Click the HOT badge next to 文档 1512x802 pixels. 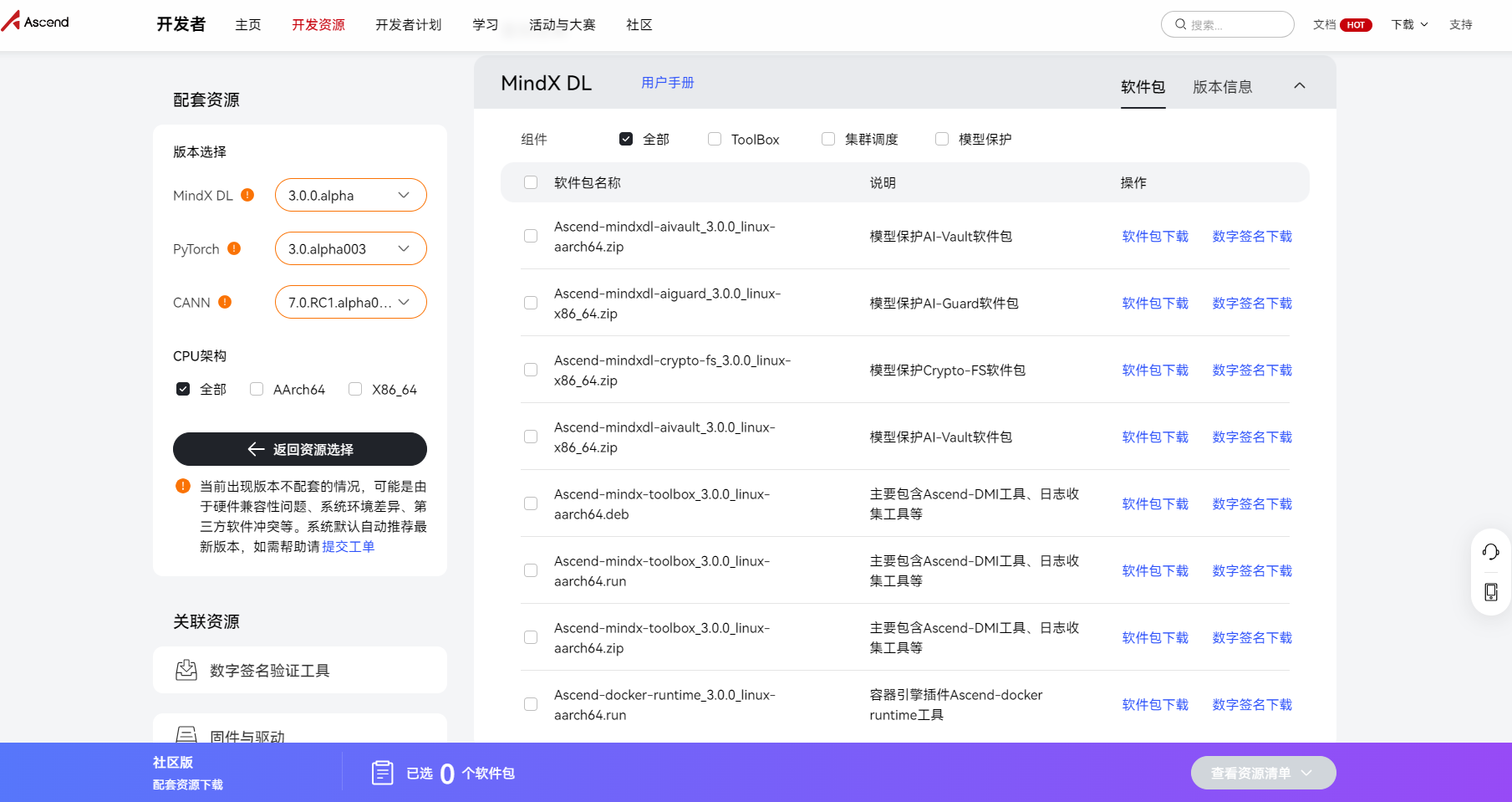[x=1356, y=25]
